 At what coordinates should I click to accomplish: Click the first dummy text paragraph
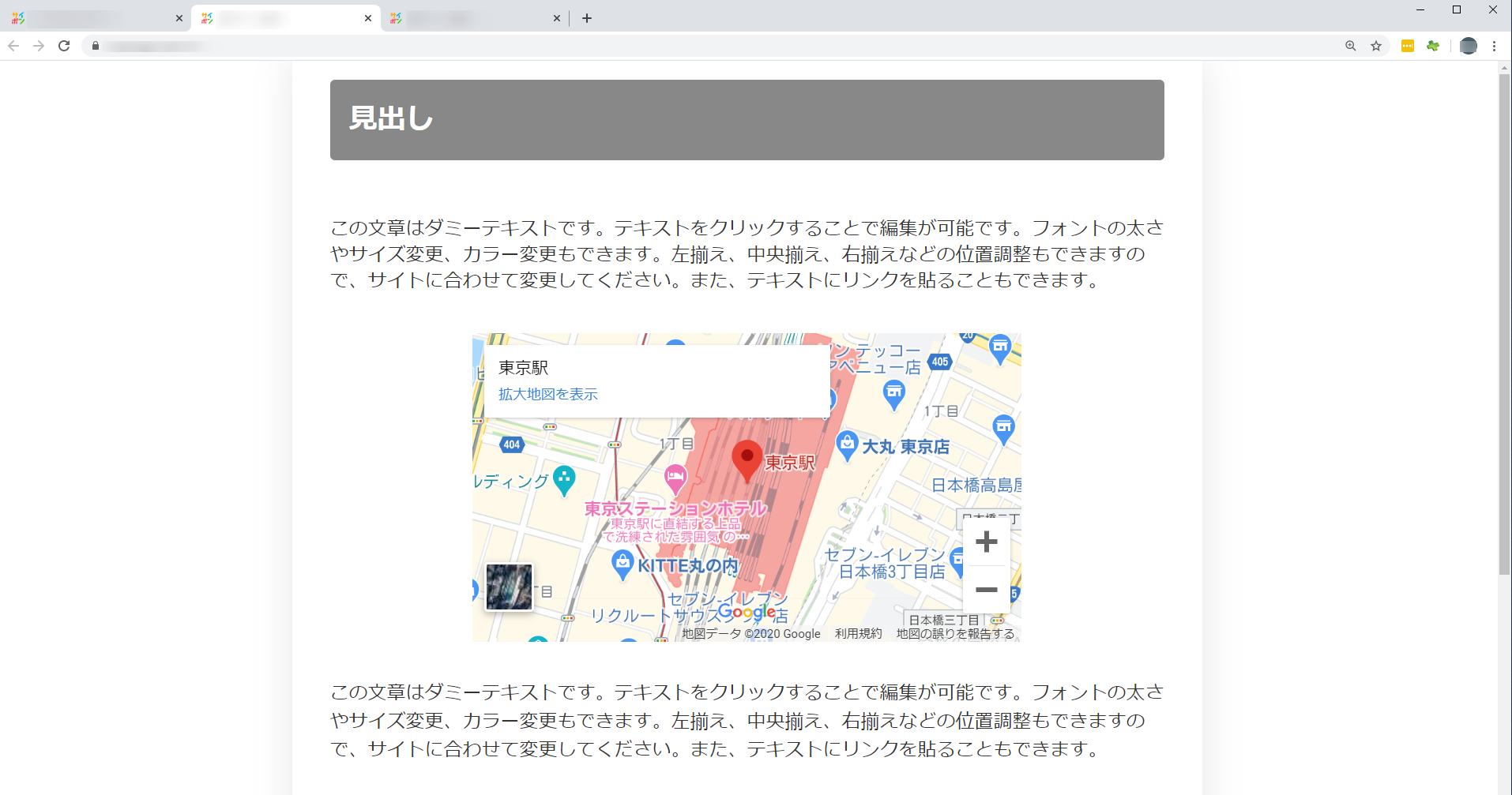(x=747, y=253)
